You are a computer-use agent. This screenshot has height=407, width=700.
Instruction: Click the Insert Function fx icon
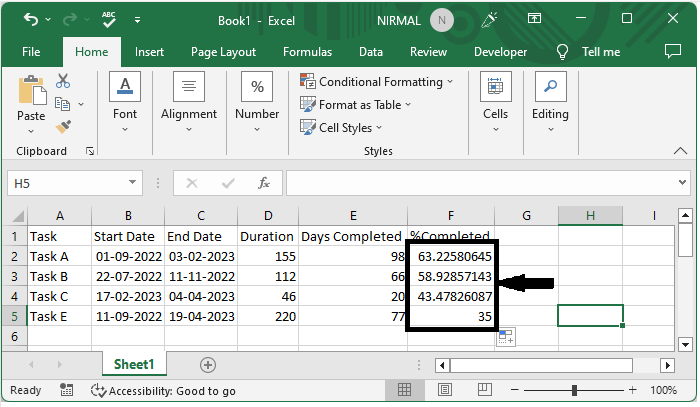264,183
